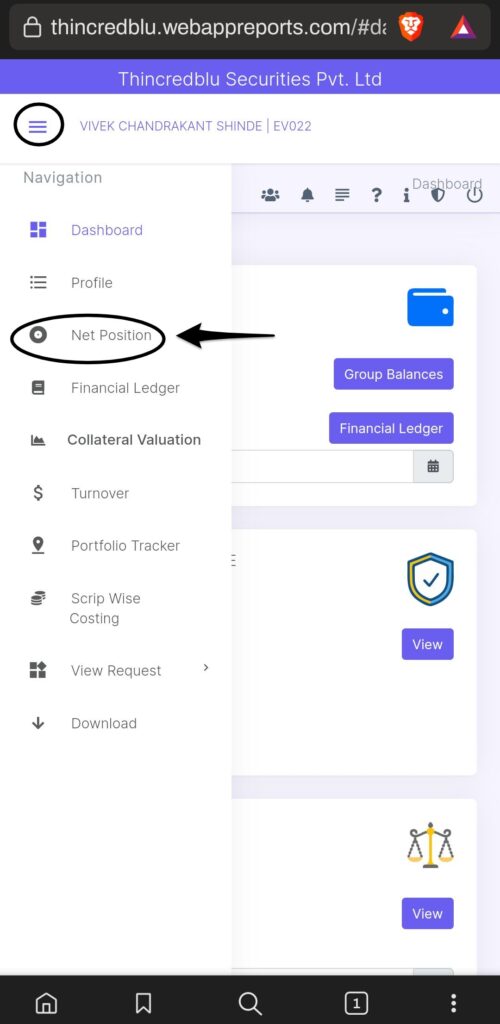Image resolution: width=500 pixels, height=1024 pixels.
Task: Click View button under shield card
Action: [x=428, y=644]
